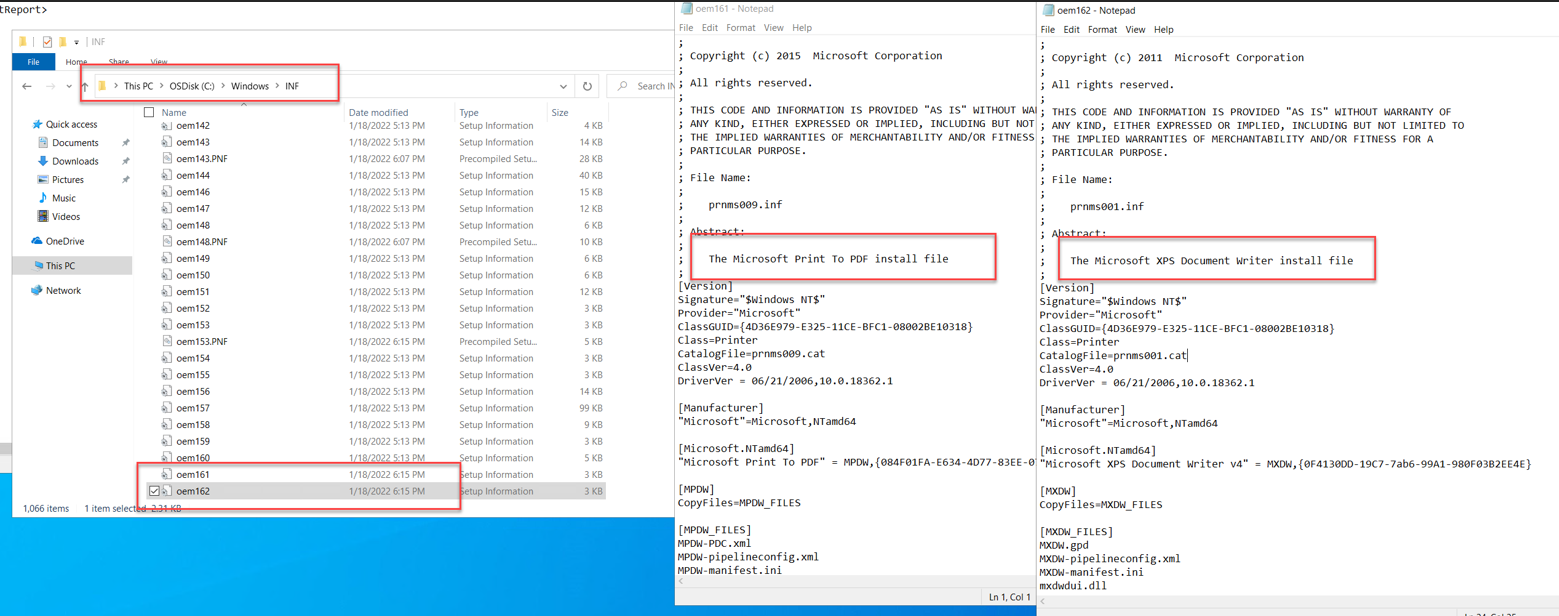The height and width of the screenshot is (616, 1559).
Task: Open View menu in oem161 Notepad
Action: click(x=774, y=28)
